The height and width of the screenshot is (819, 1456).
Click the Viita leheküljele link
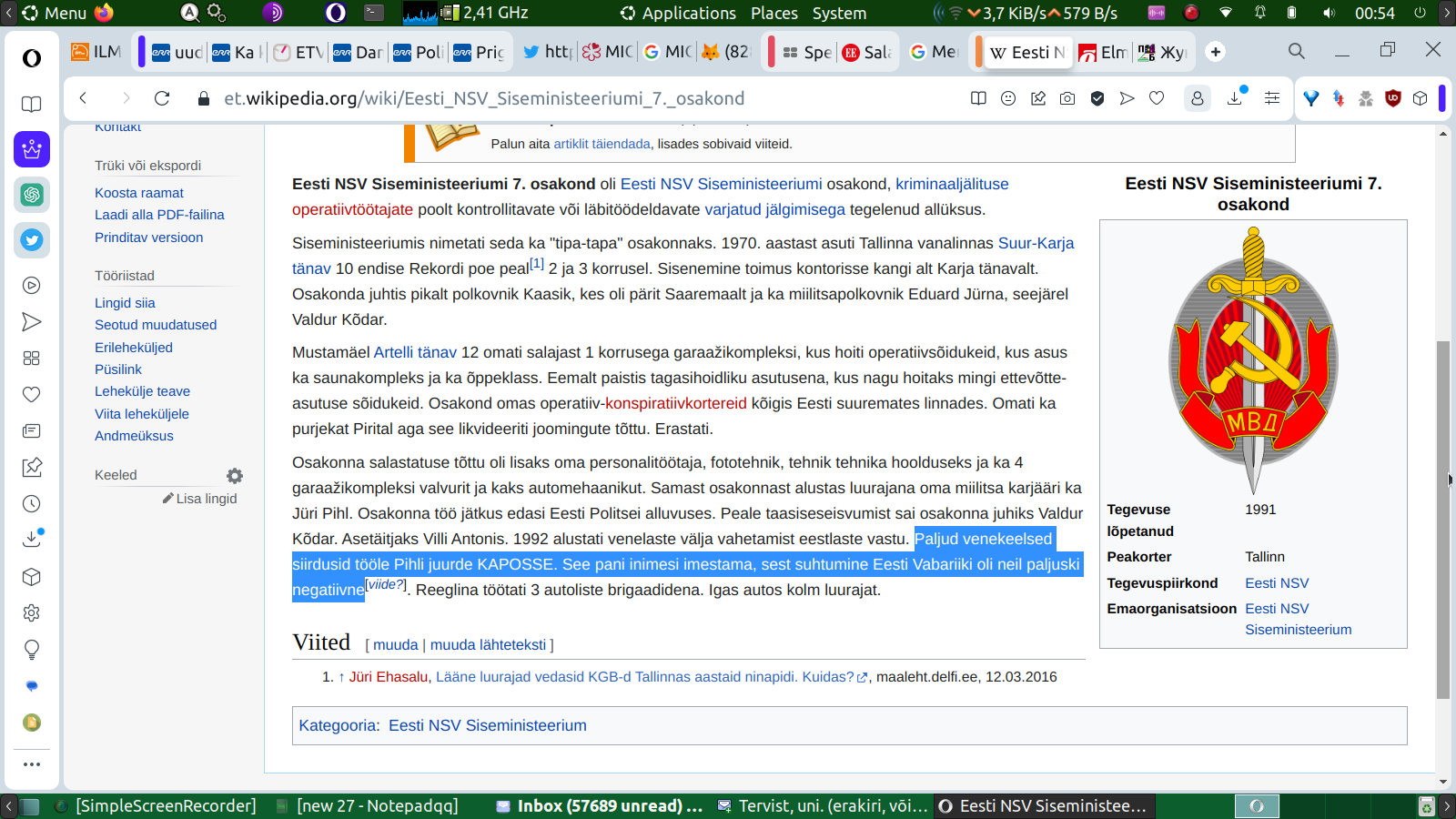coord(142,414)
